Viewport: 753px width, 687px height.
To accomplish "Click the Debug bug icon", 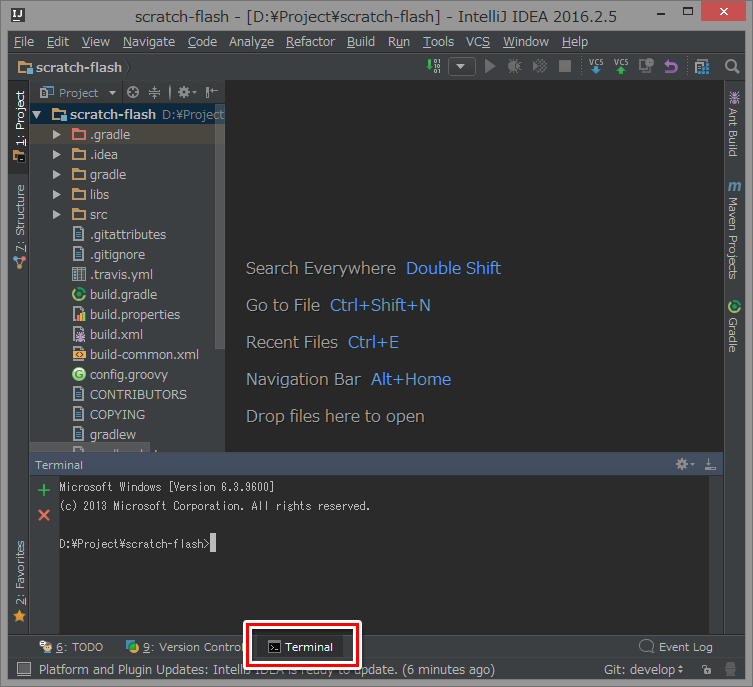I will click(515, 66).
